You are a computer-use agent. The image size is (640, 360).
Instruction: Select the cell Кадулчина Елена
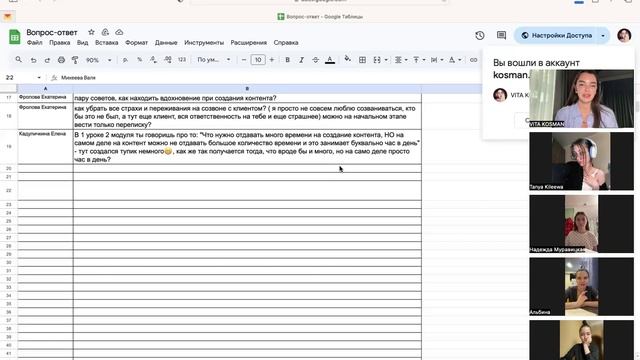[x=45, y=147]
